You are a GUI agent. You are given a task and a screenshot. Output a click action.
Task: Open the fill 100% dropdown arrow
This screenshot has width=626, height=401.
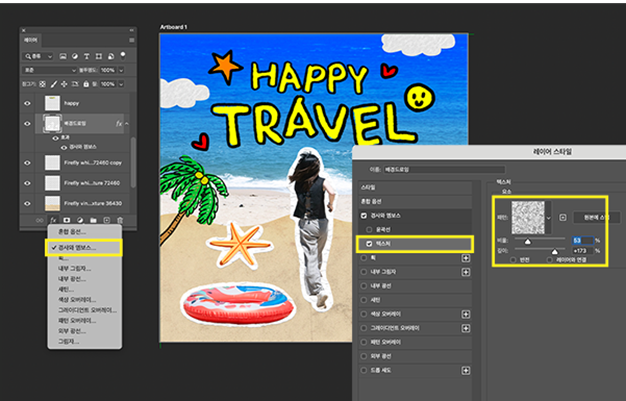(121, 84)
